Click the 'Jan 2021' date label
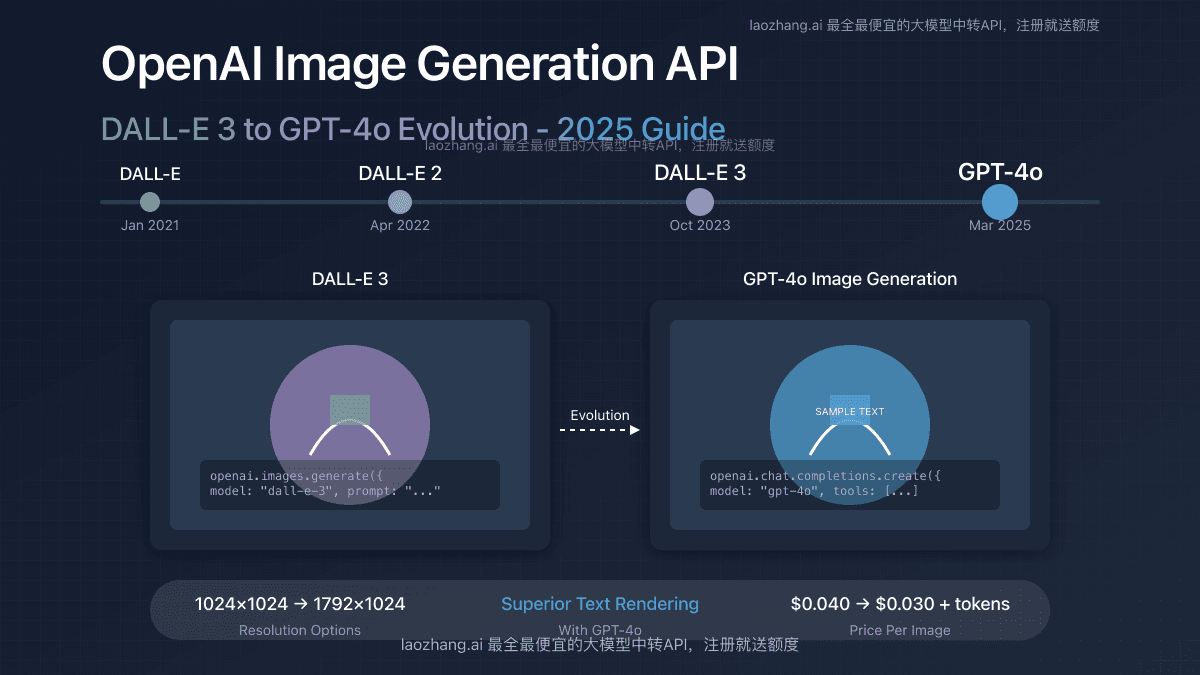 pyautogui.click(x=150, y=225)
